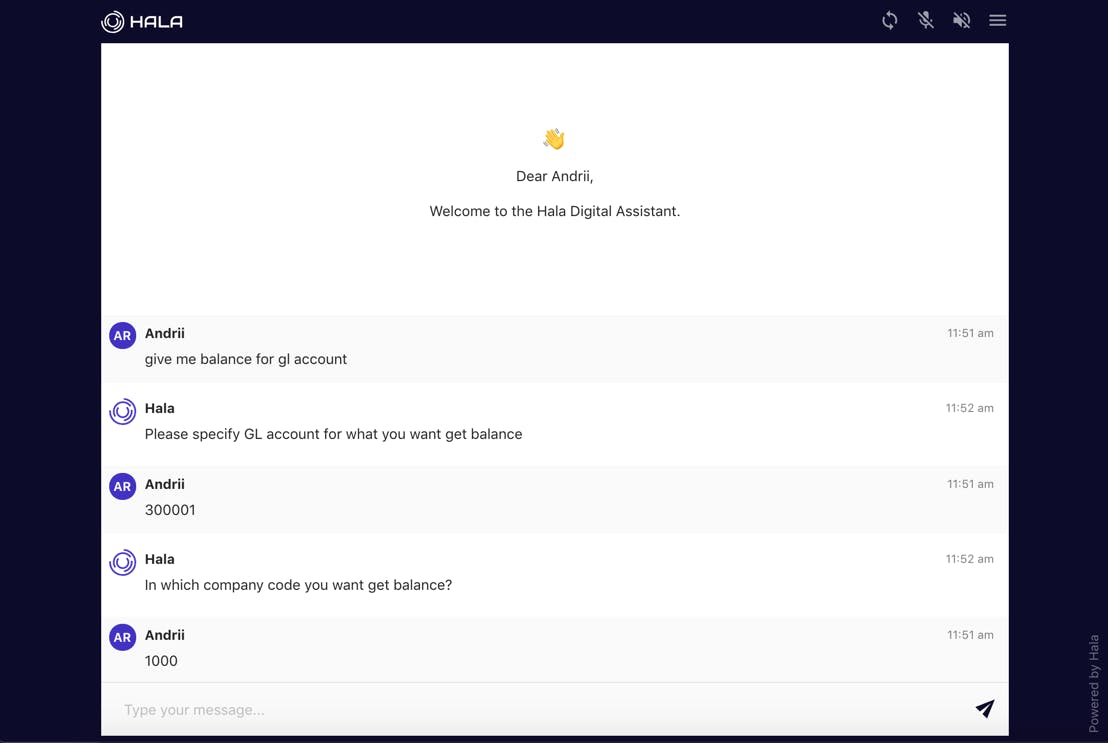Click 'Andrii' name above '300001'
This screenshot has width=1108, height=743.
click(x=165, y=484)
